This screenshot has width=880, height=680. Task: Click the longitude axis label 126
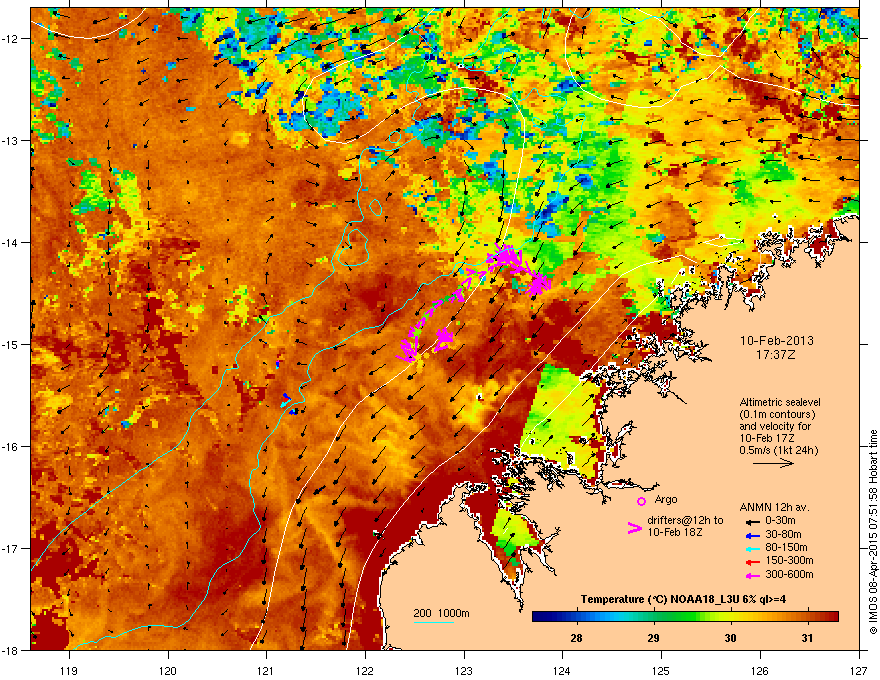click(760, 671)
